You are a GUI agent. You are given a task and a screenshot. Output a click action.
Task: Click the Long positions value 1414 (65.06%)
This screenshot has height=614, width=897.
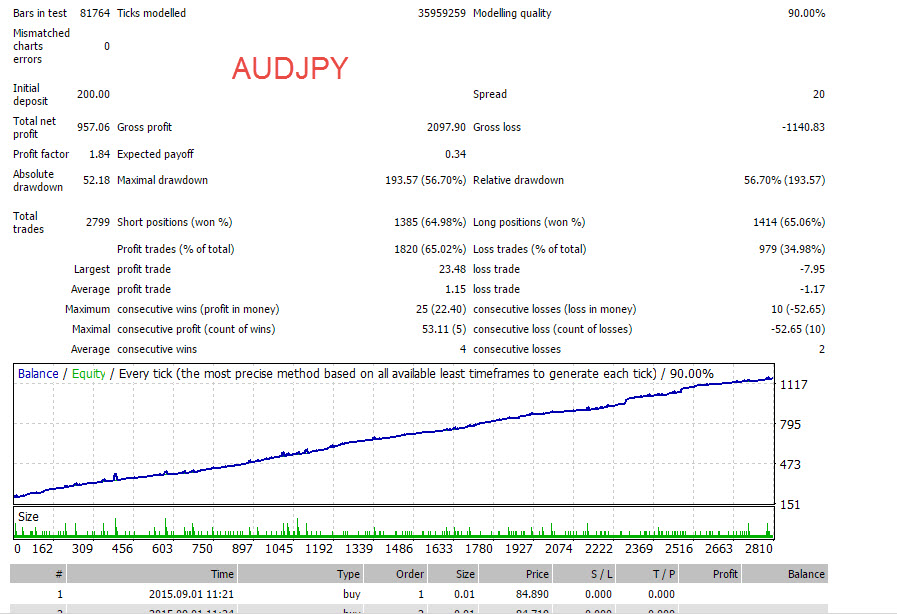pos(789,222)
